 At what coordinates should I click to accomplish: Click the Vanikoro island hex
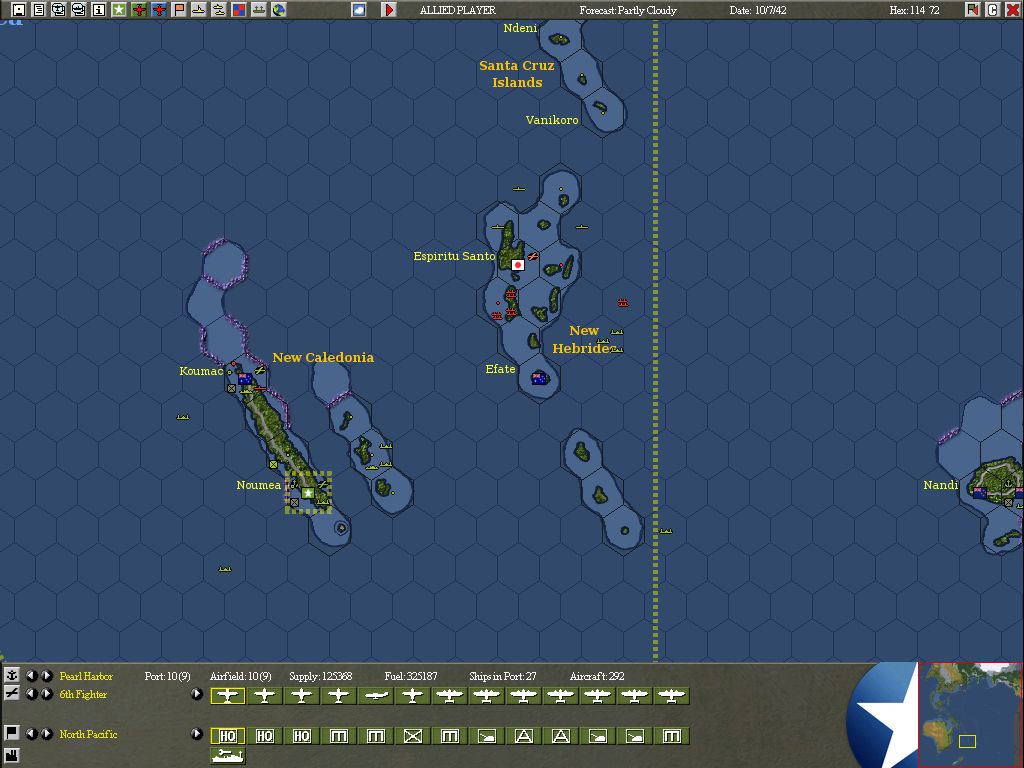click(601, 108)
